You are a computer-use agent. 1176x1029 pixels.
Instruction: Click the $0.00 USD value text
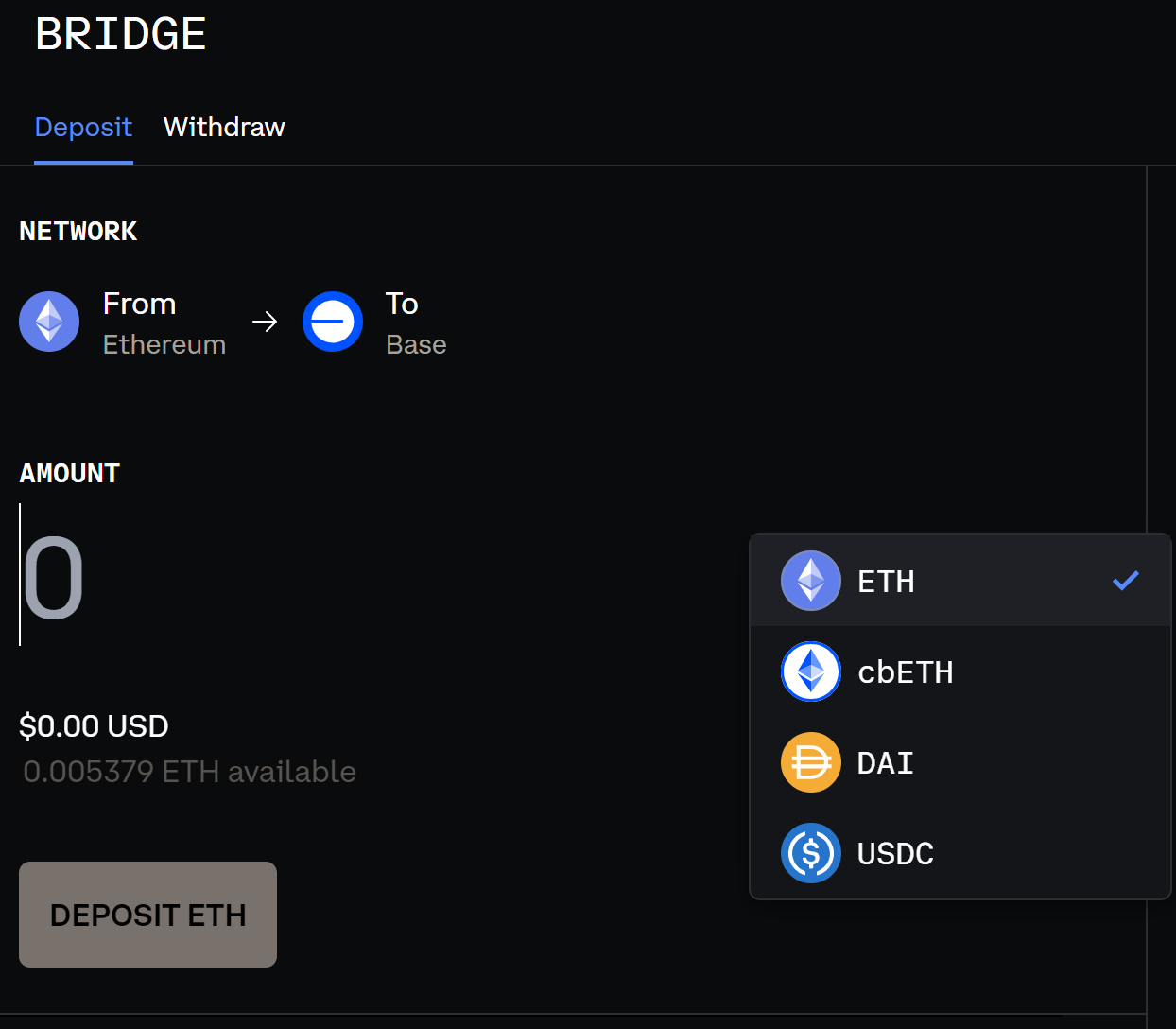[94, 726]
